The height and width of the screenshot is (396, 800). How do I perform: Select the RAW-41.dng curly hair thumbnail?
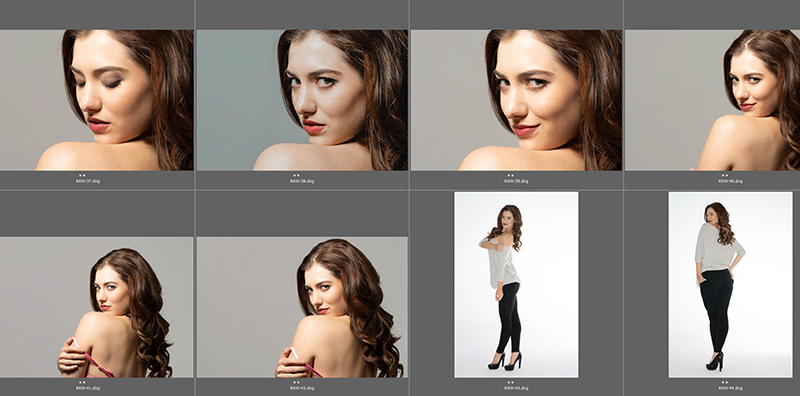pyautogui.click(x=96, y=307)
